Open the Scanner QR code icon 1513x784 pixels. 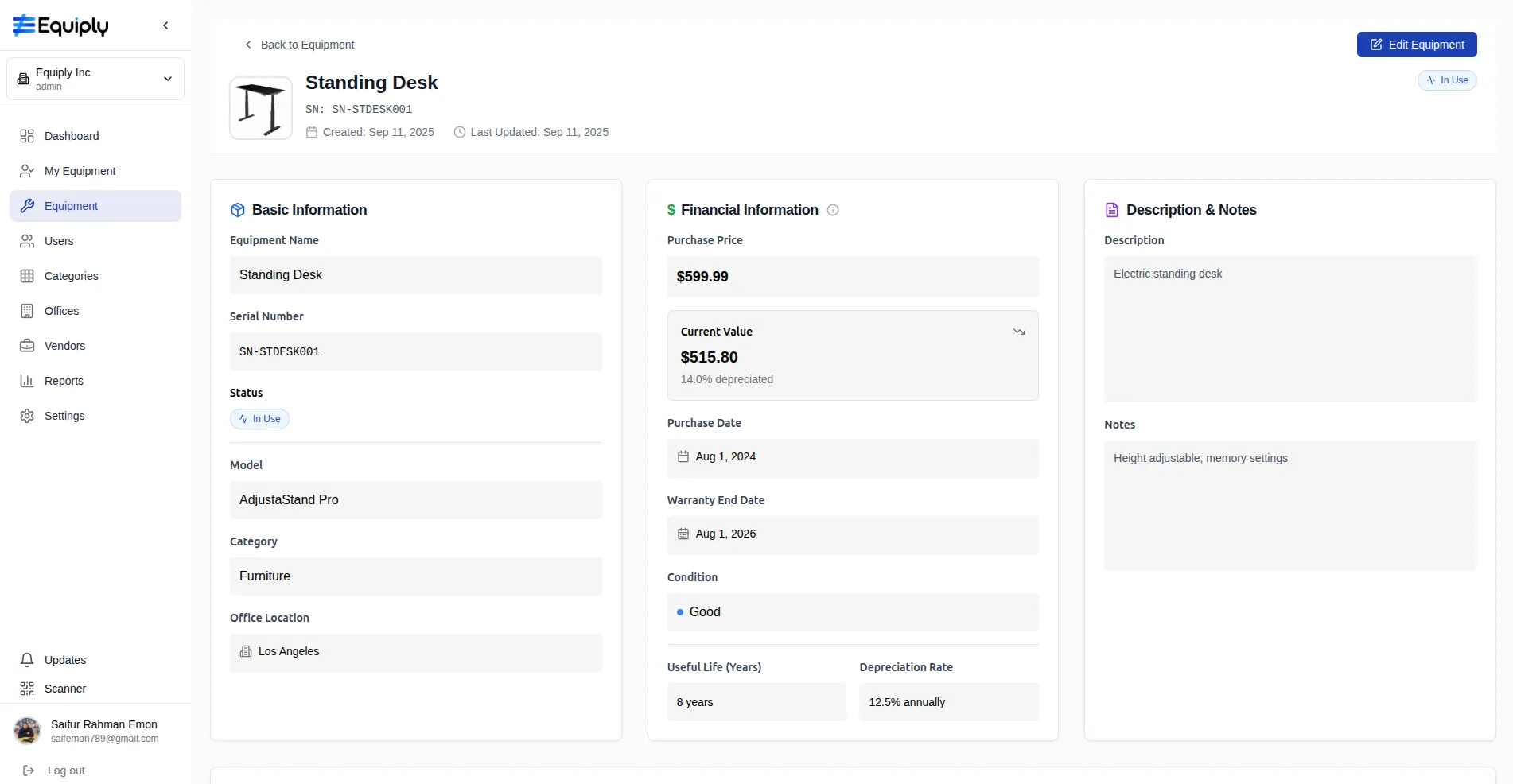[x=27, y=689]
